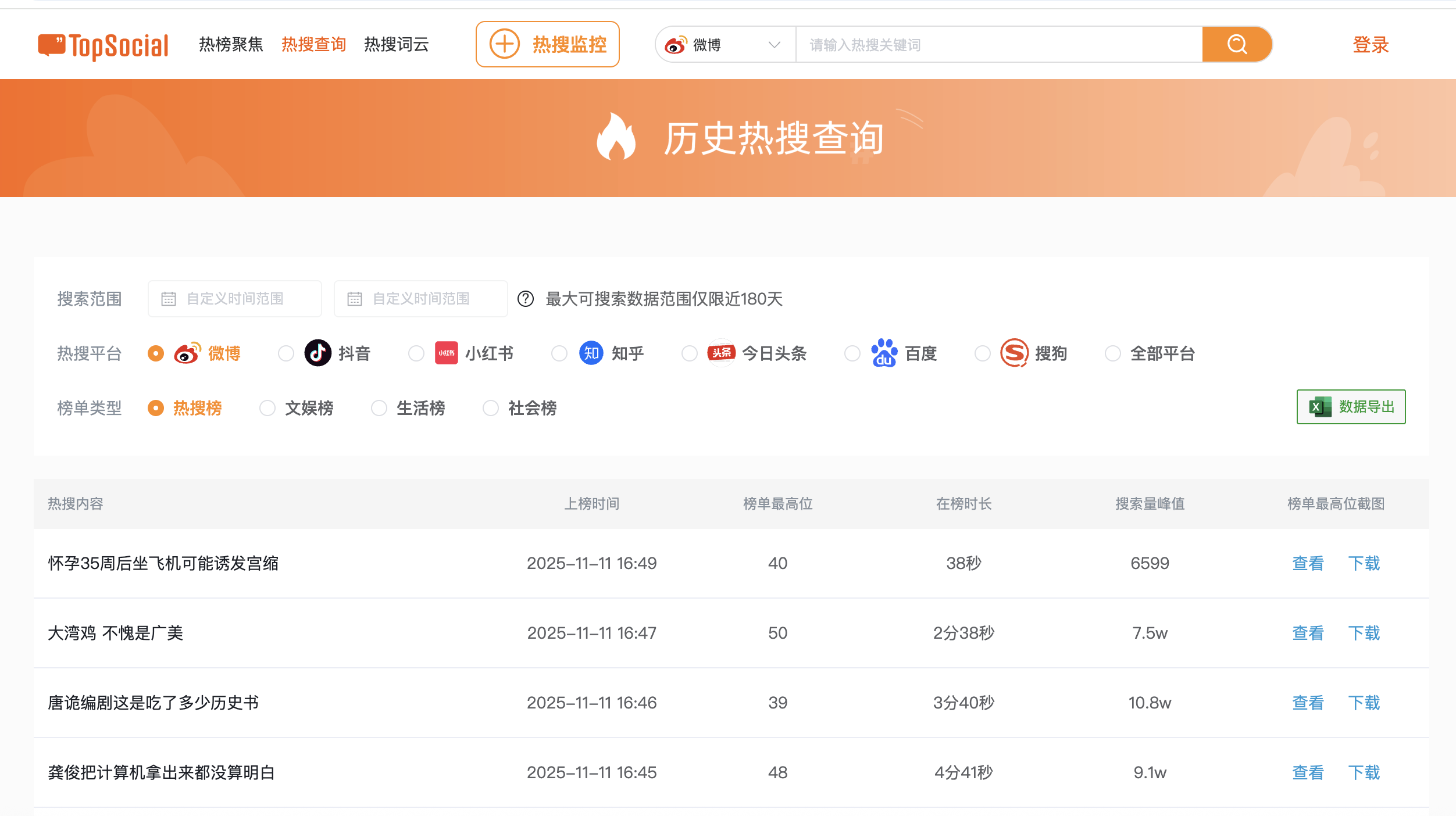This screenshot has height=816, width=1456.
Task: Click the Weibo icon in search dropdown
Action: [x=675, y=45]
